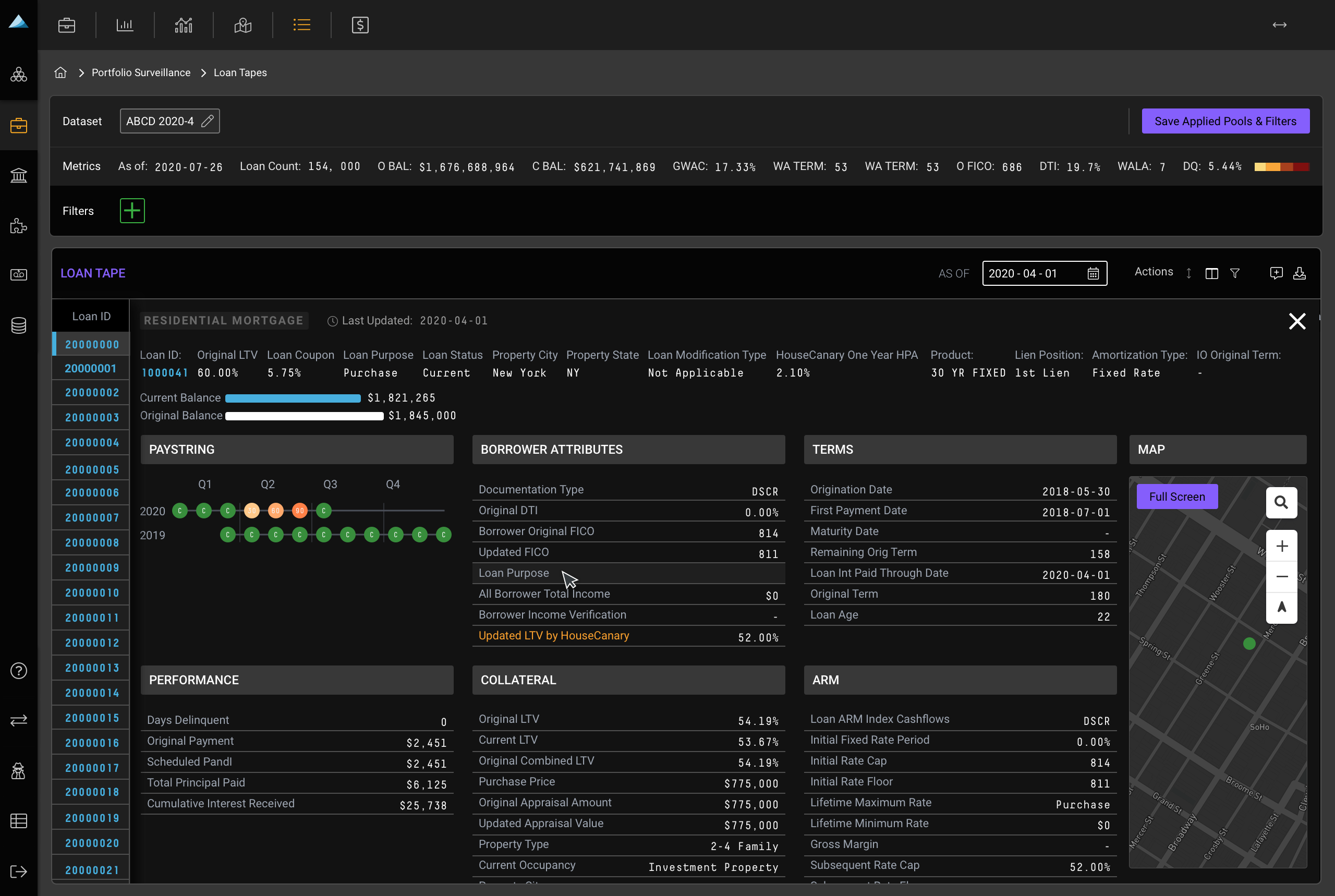Open the bank building sidebar icon
Viewport: 1335px width, 896px height.
19,175
